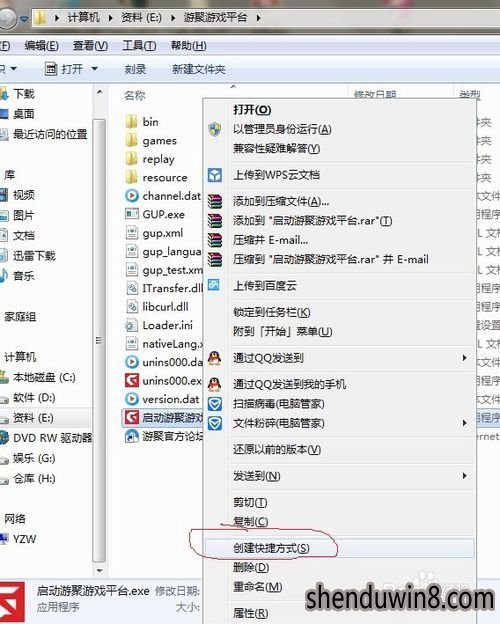500x624 pixels.
Task: Click the 电脑管家 shield icon beside 扫描病毒
Action: (215, 404)
